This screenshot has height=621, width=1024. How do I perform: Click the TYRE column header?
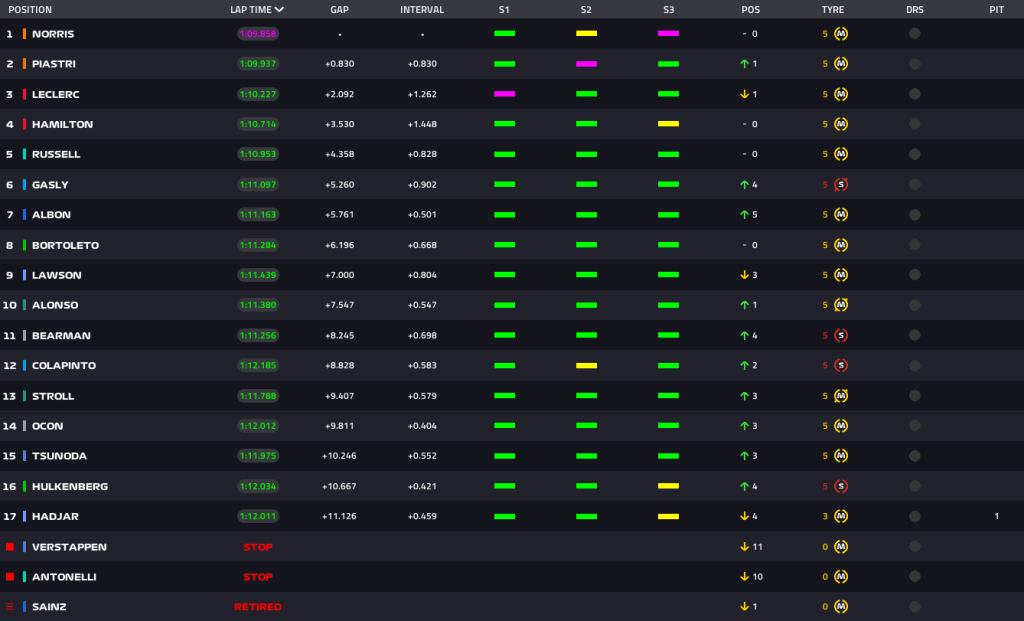[833, 10]
